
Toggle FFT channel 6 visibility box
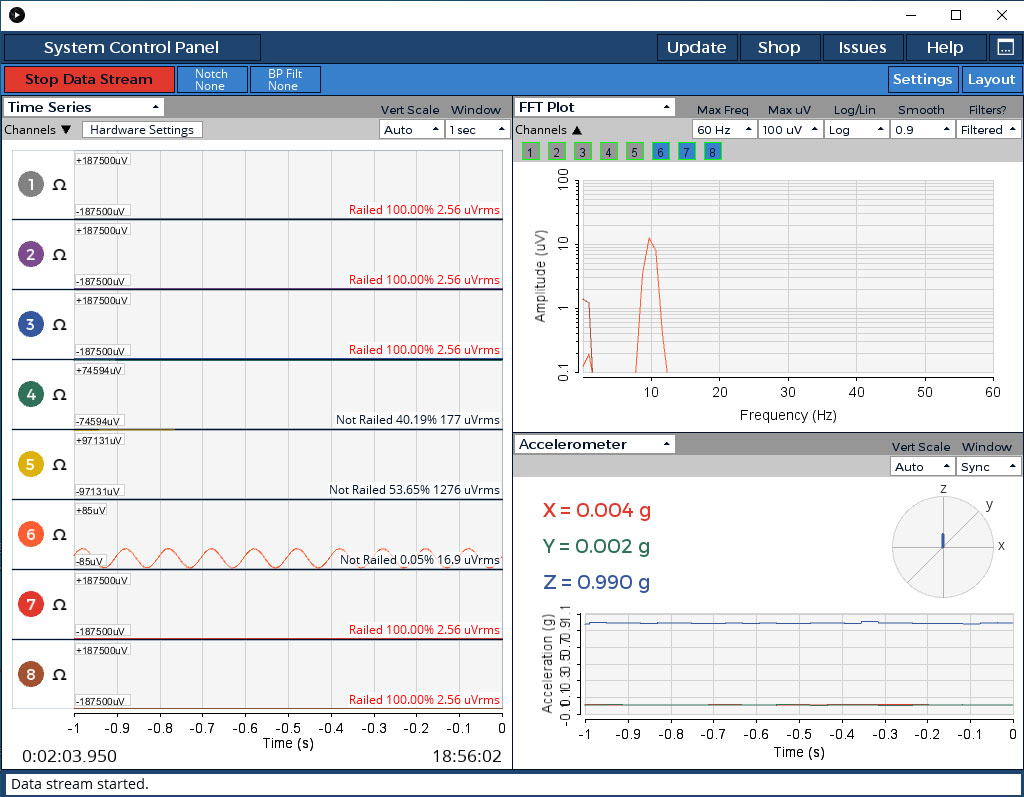click(660, 152)
